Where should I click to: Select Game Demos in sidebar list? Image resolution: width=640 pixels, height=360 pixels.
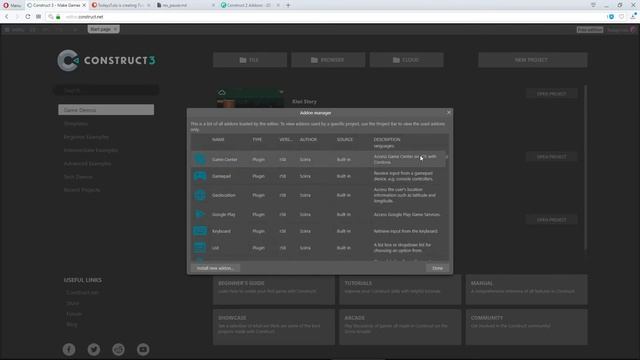pos(106,110)
